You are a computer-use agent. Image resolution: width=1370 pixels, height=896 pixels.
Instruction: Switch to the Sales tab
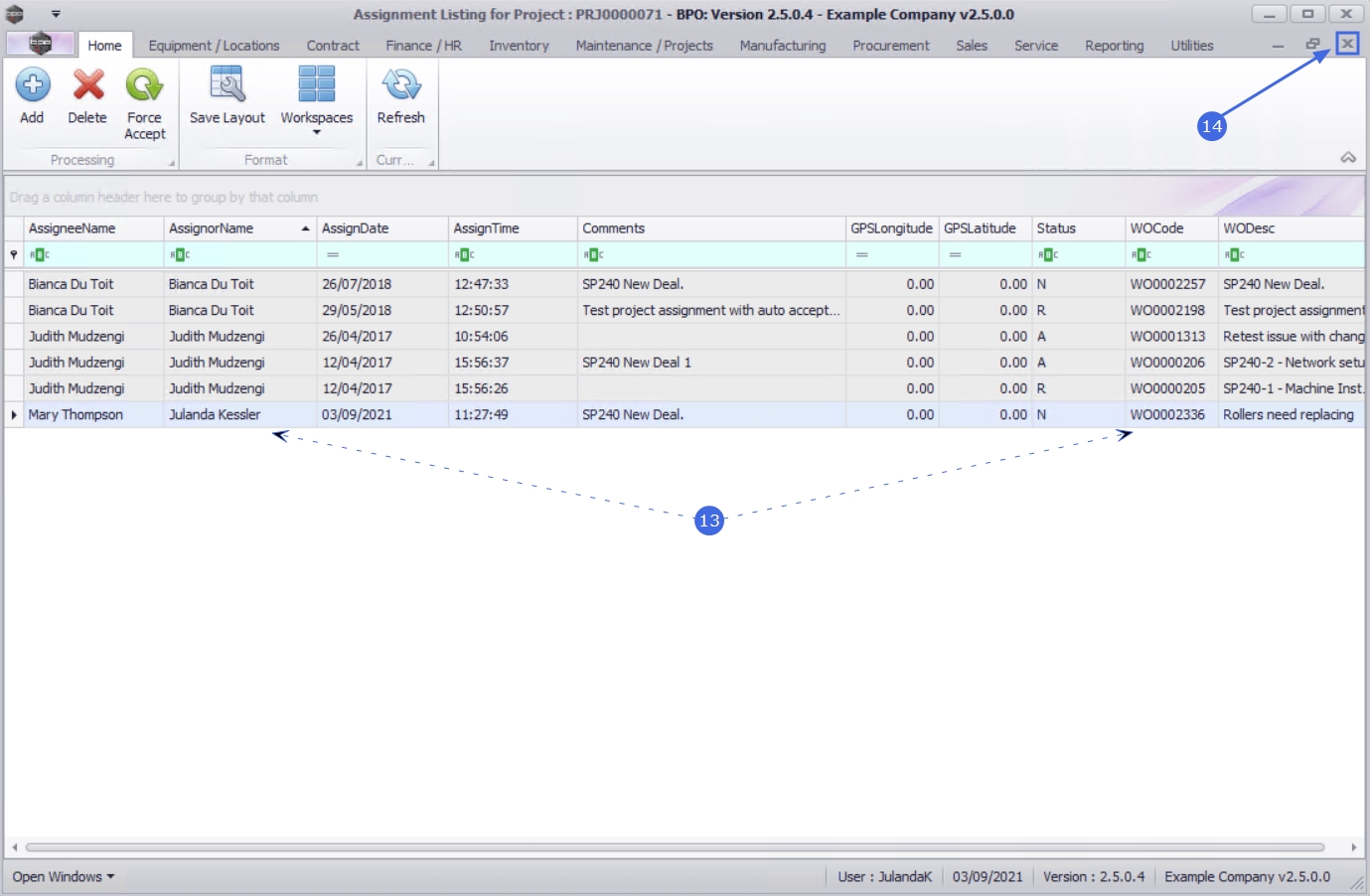tap(972, 46)
